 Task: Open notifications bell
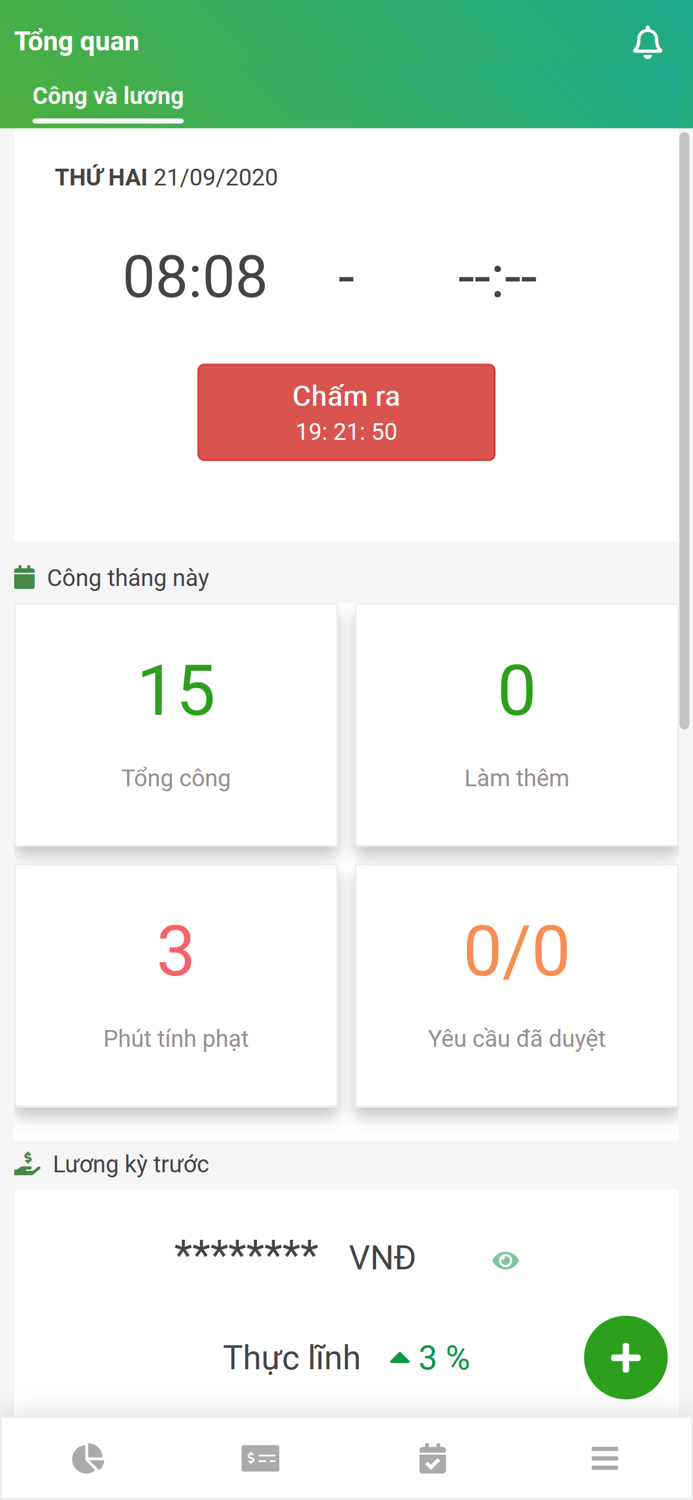point(648,43)
